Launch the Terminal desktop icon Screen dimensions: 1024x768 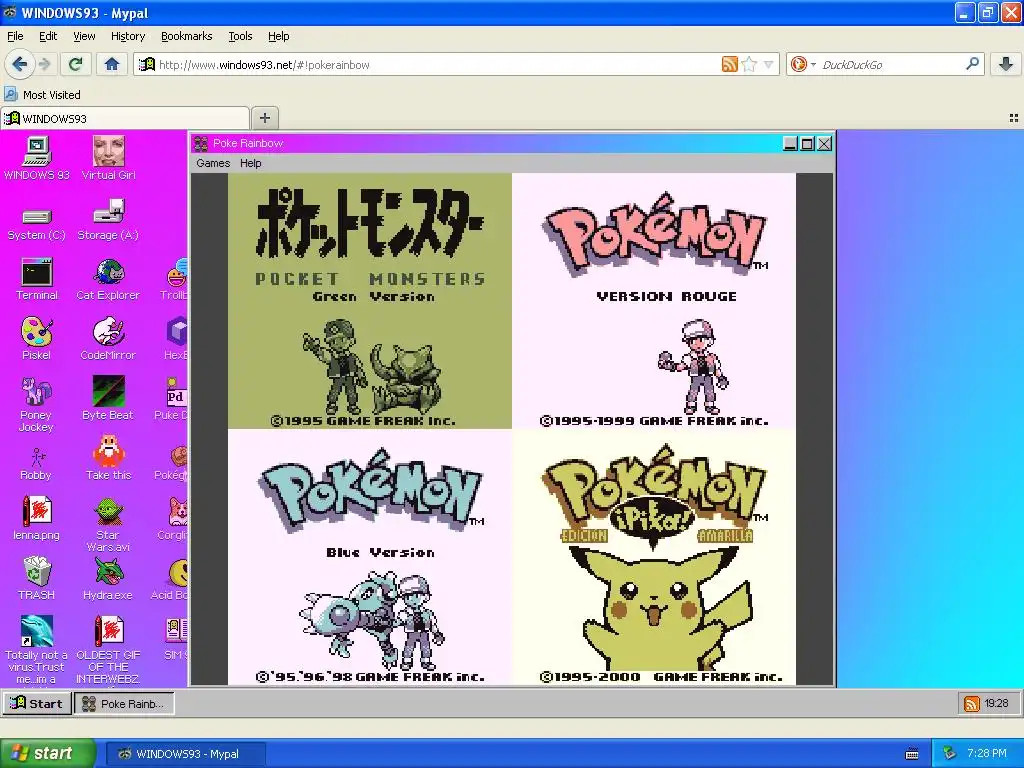[x=37, y=280]
